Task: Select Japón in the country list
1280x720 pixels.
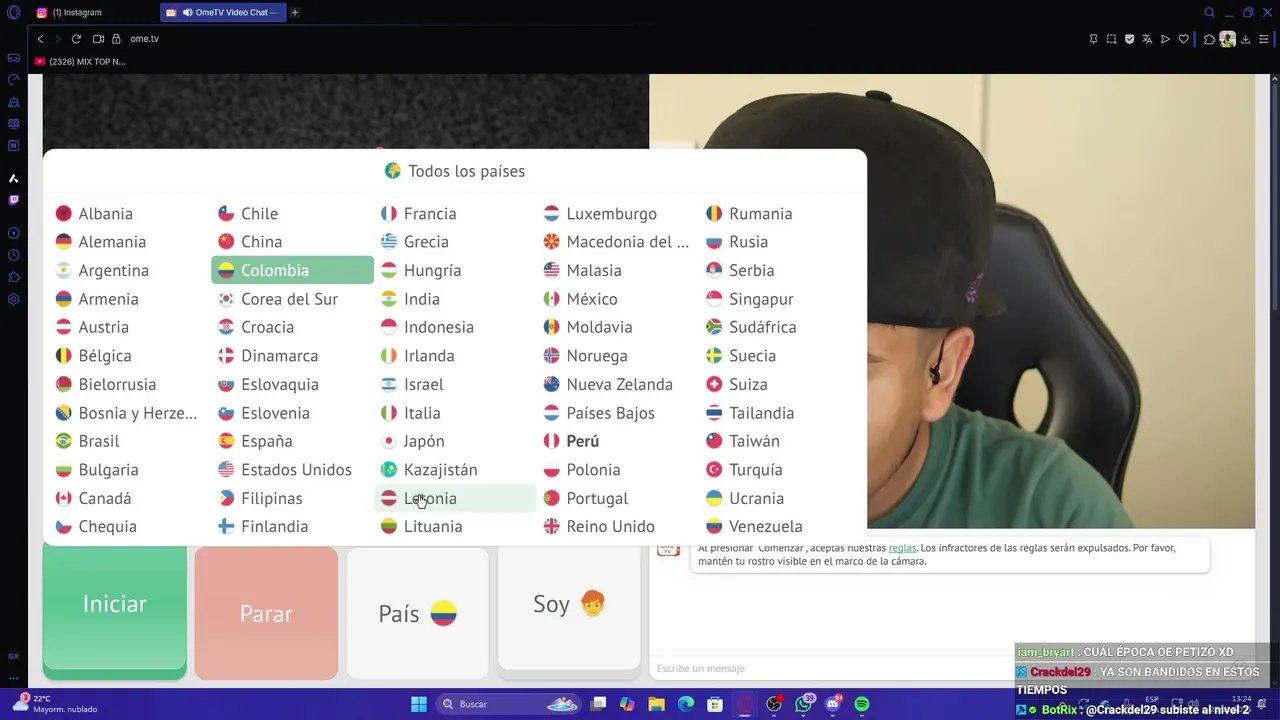Action: point(455,441)
